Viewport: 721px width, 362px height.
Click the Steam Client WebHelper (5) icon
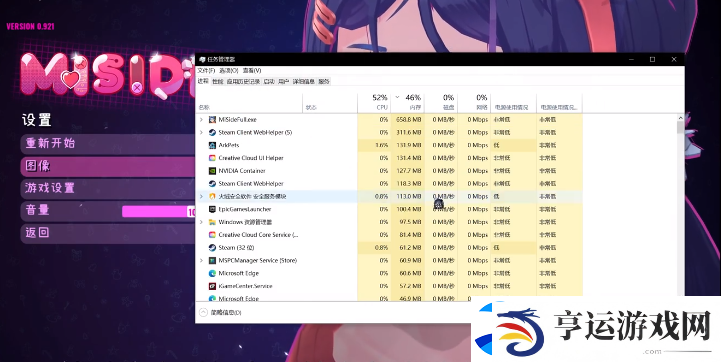(212, 132)
